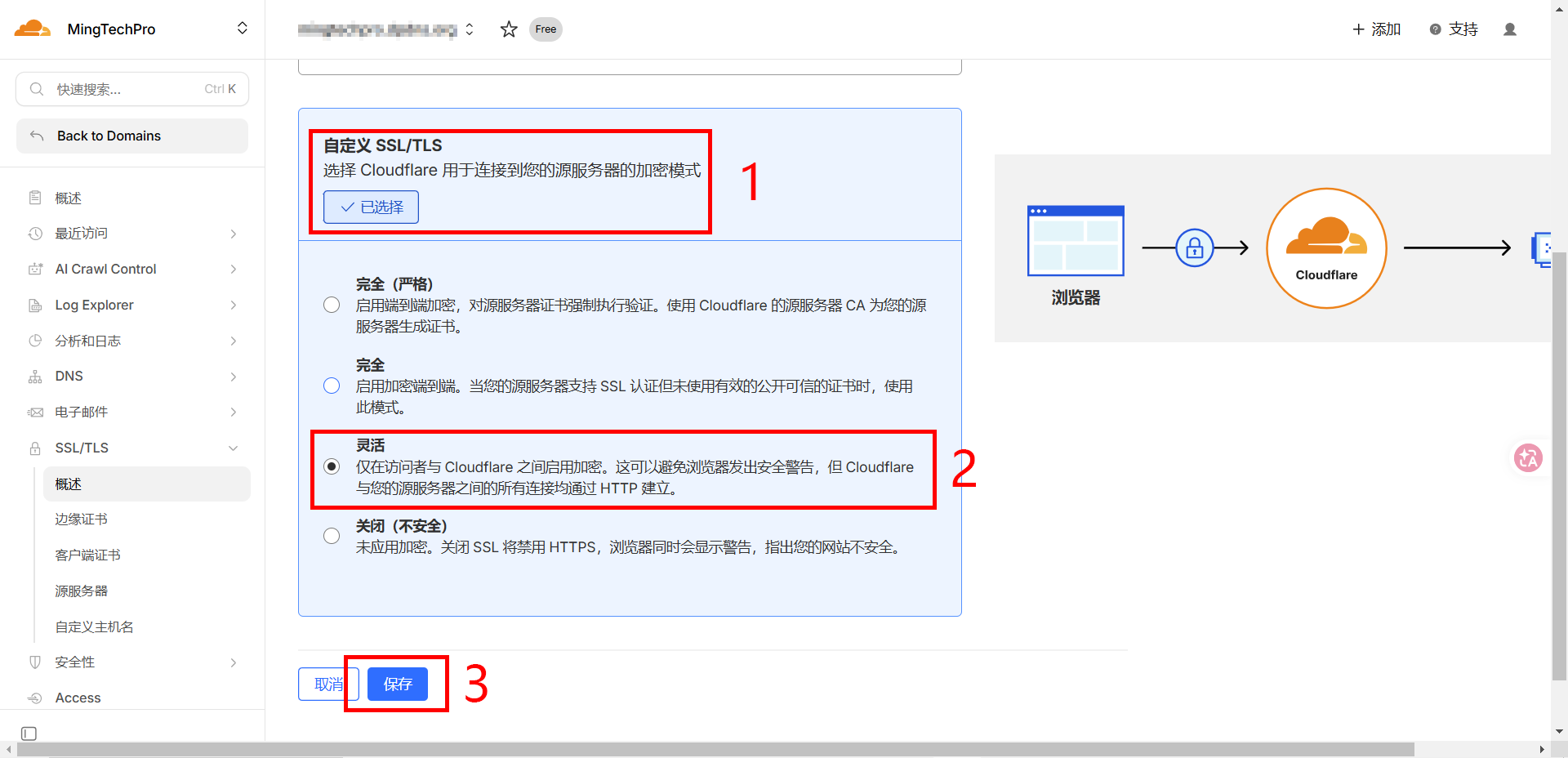Viewport: 1568px width, 758px height.
Task: Click the 支持 support link
Action: [1454, 29]
